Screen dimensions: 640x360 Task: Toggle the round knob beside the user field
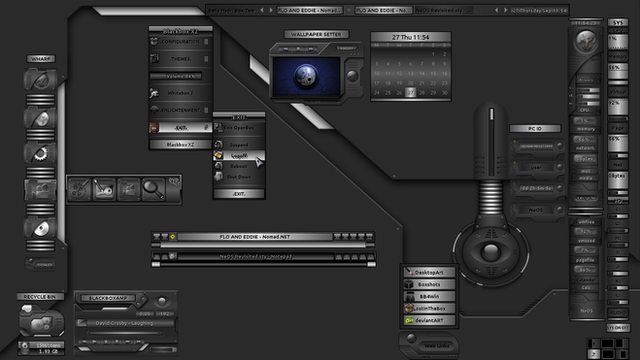click(560, 167)
